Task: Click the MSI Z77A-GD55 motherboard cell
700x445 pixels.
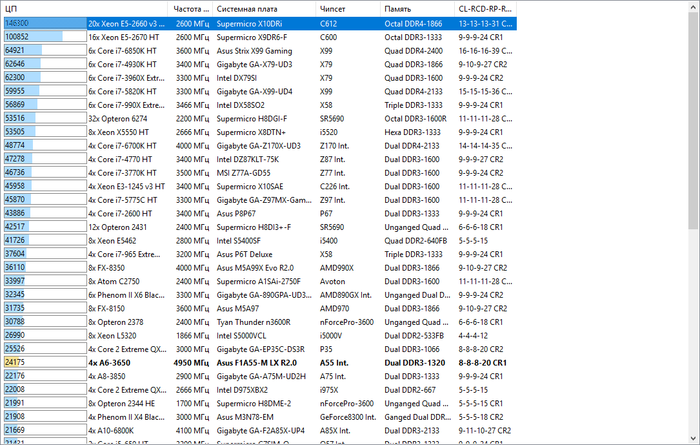Action: click(x=243, y=173)
